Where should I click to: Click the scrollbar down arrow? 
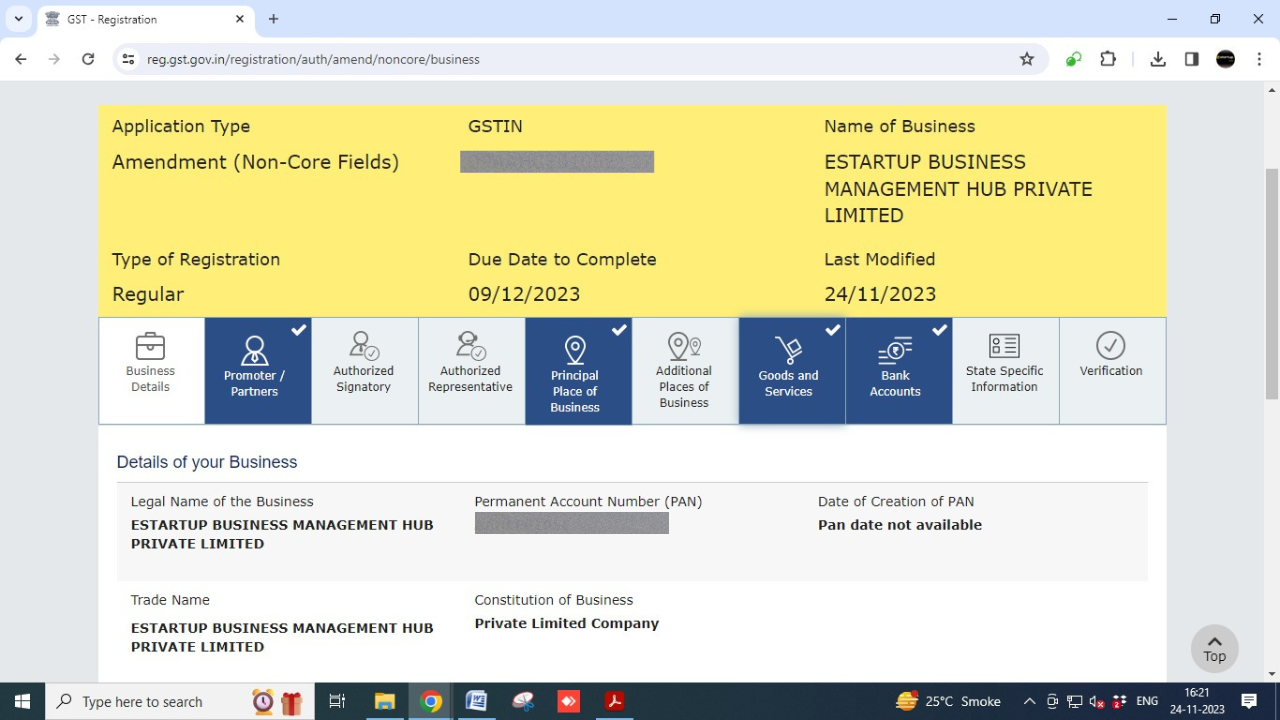pos(1271,673)
